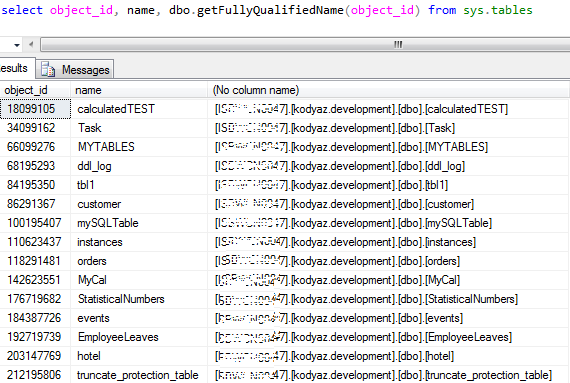Viewport: 570px width, 383px height.
Task: Select cell 142623551
Action: click(35, 280)
